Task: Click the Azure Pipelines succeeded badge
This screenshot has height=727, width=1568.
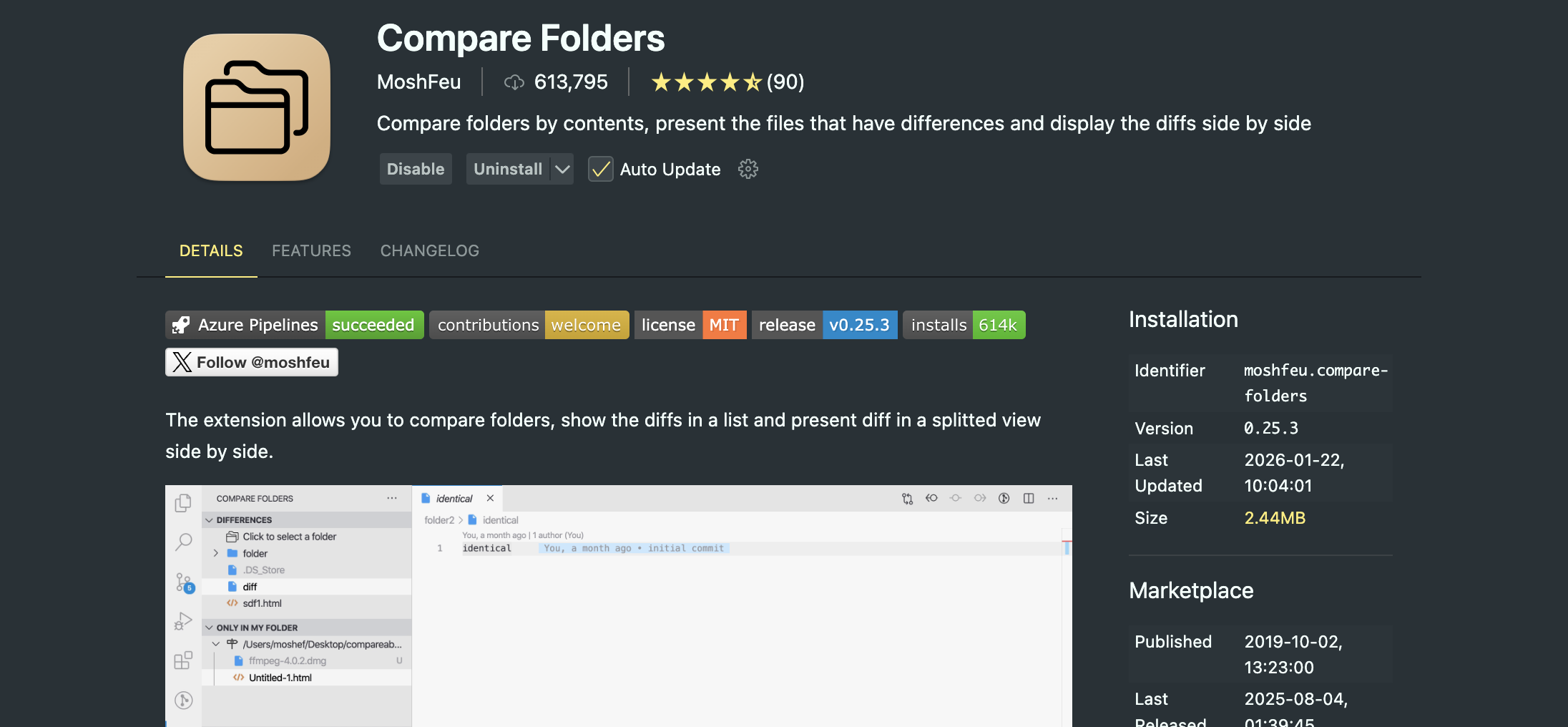Action: point(294,325)
